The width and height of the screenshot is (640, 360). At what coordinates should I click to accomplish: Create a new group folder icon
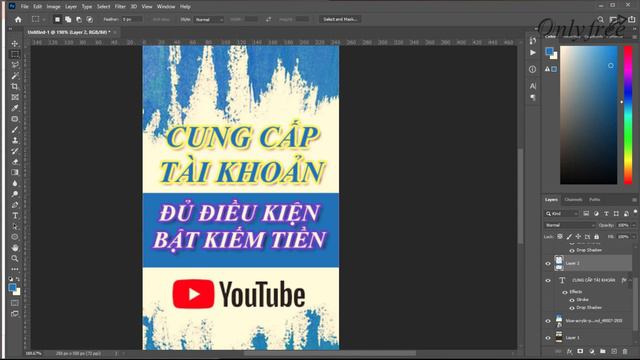point(603,351)
